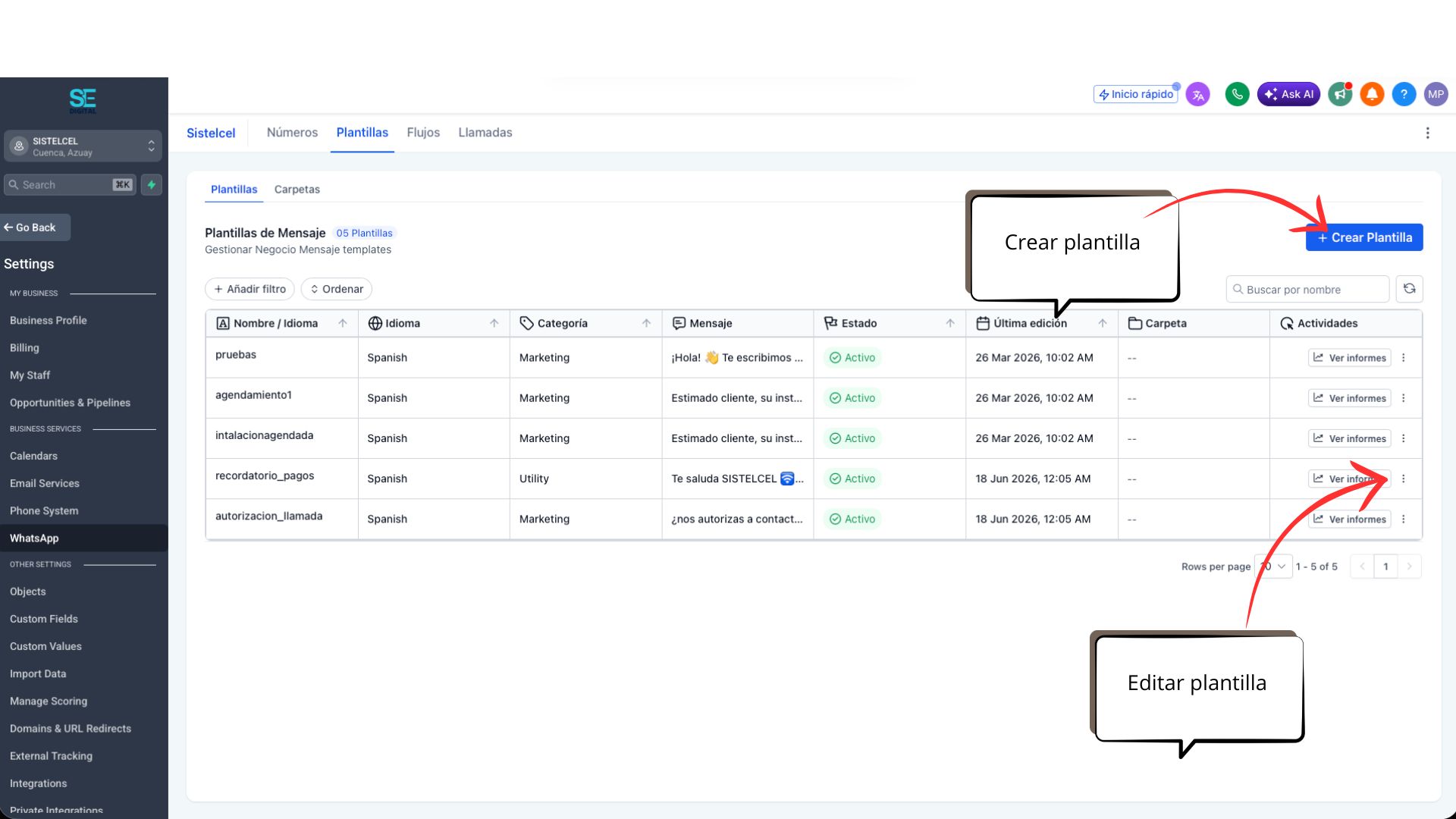Image resolution: width=1456 pixels, height=819 pixels.
Task: Open the orange notifications bell
Action: 1372,94
